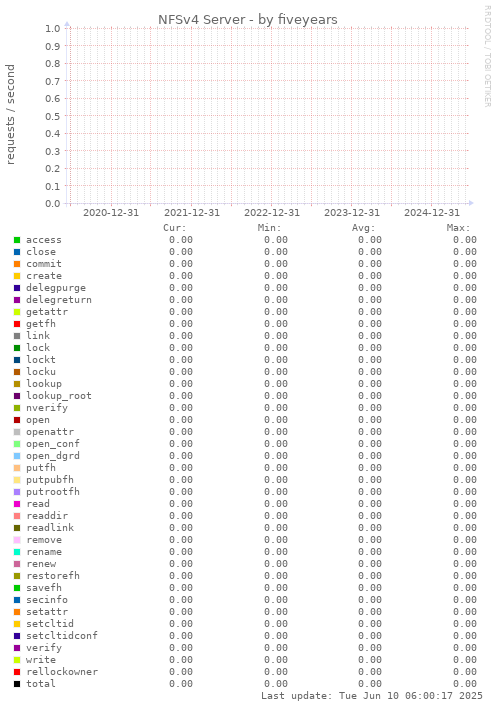Click the lime swatch beside getattr
This screenshot has height=708, width=497.
click(x=17, y=312)
